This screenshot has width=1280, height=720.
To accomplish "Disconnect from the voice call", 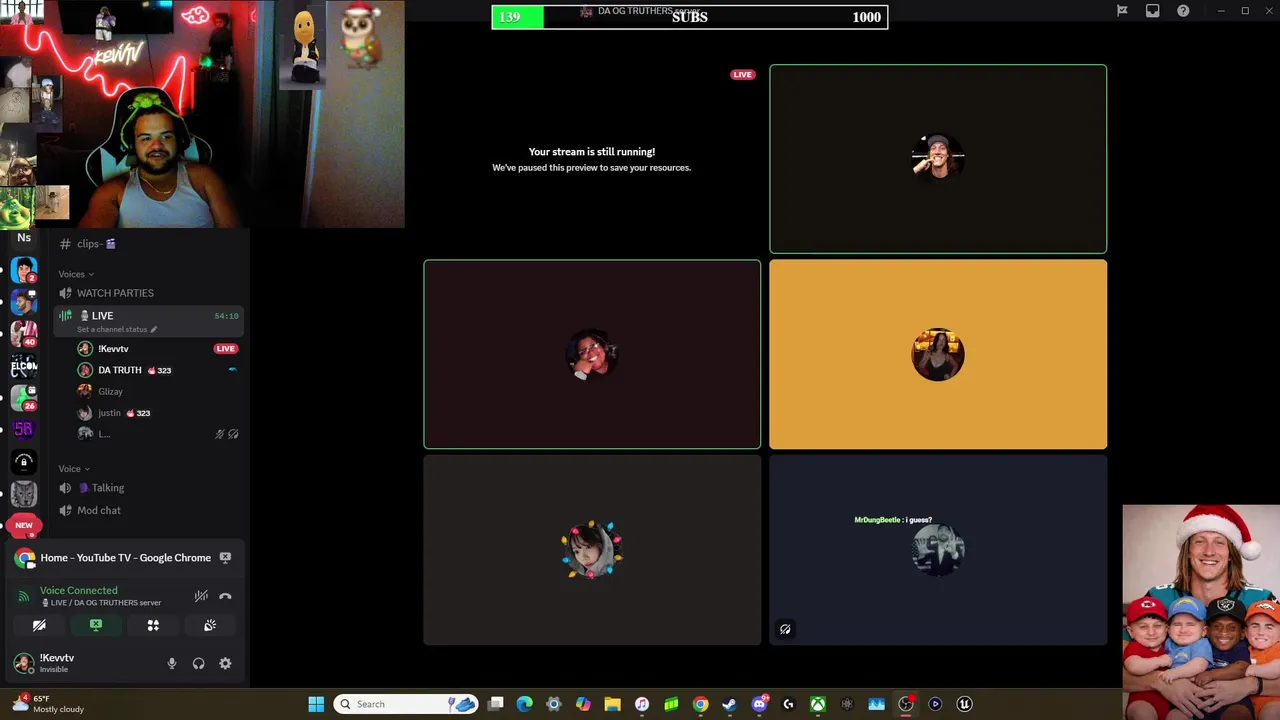I will coord(225,596).
